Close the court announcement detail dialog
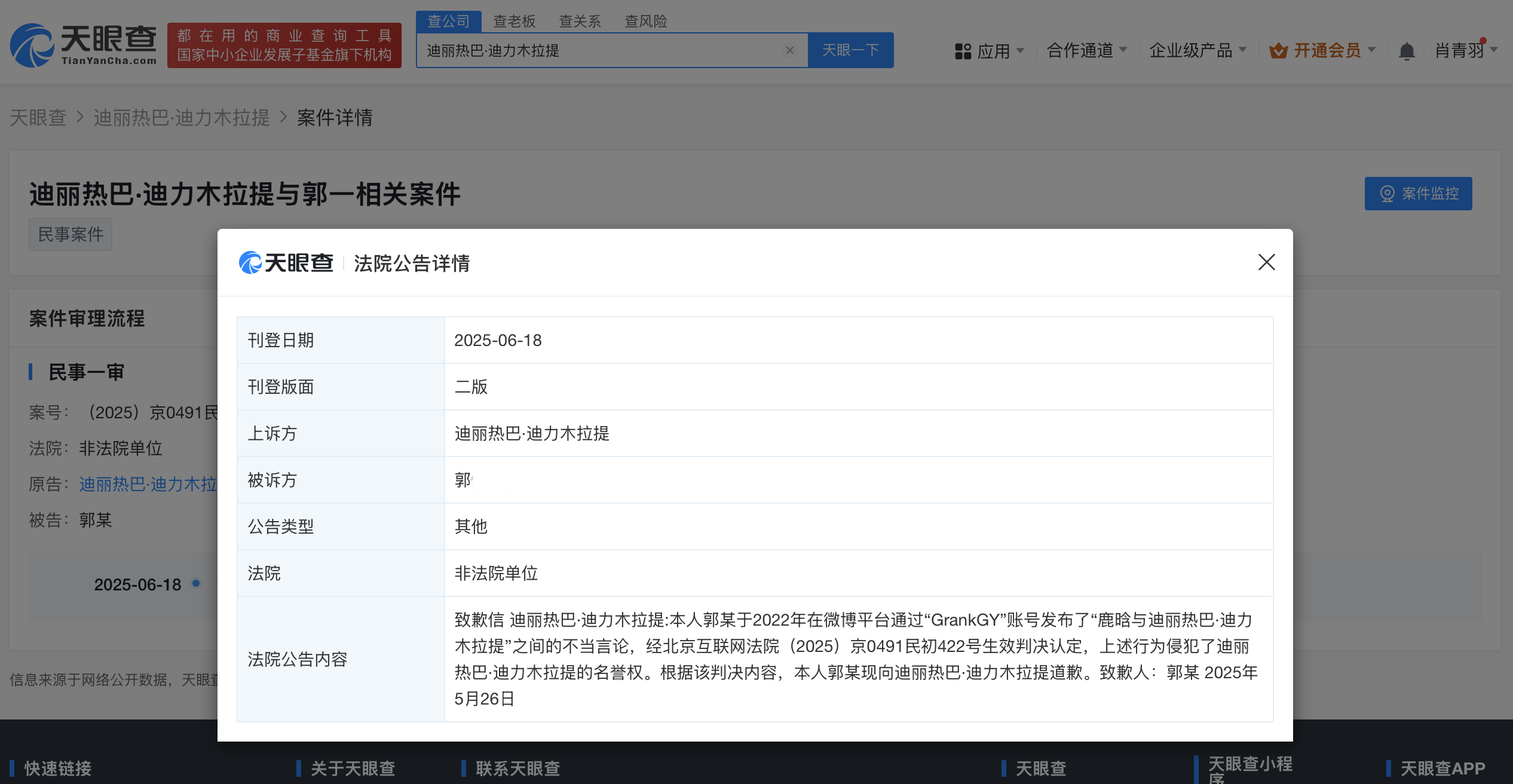 [1266, 262]
